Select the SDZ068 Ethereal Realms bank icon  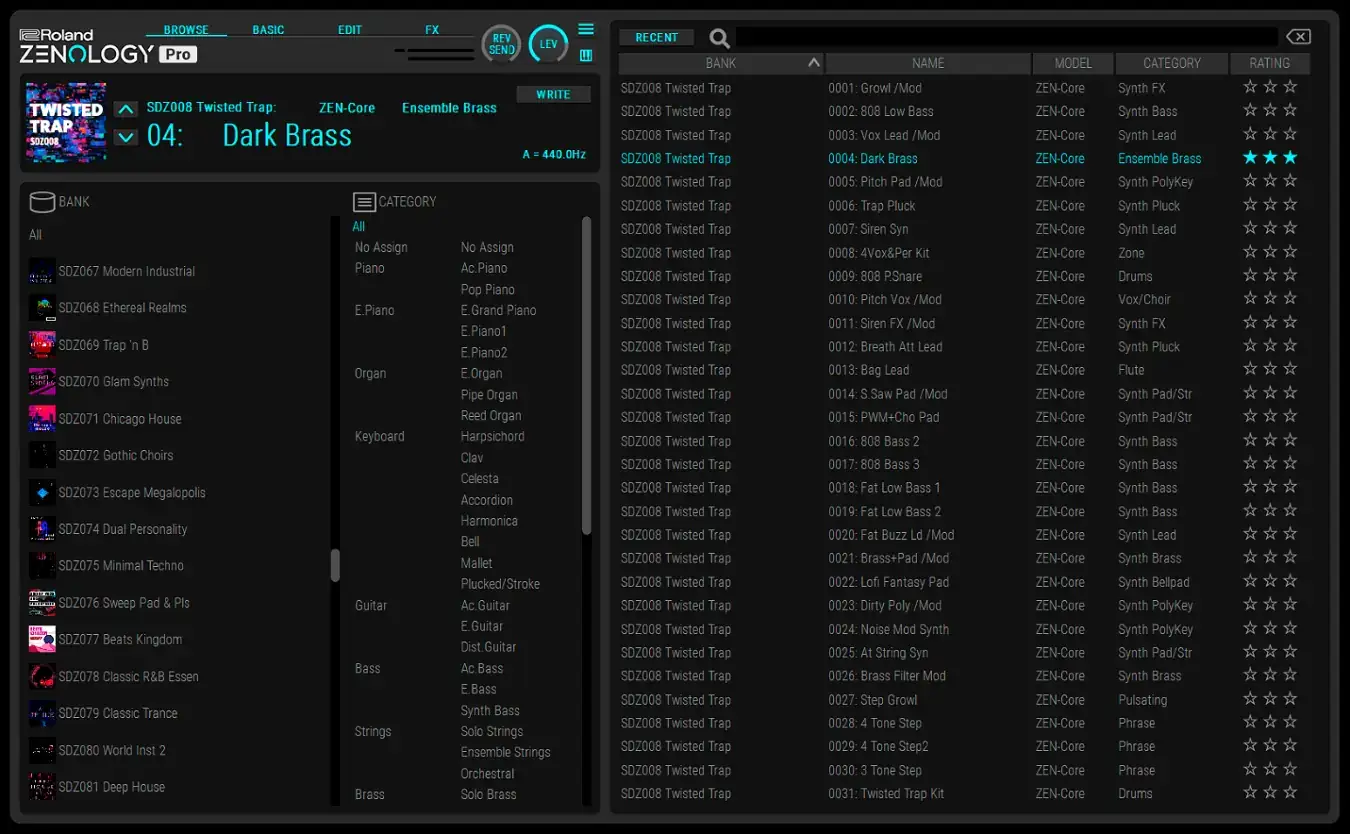click(42, 308)
